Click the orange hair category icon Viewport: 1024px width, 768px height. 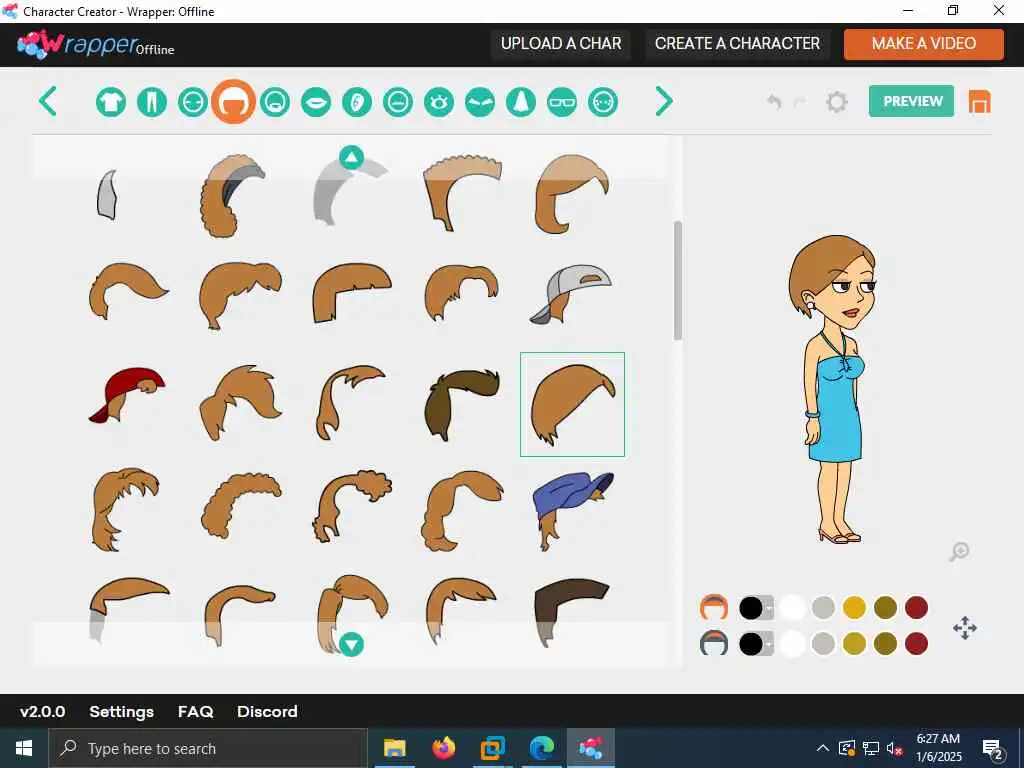[233, 102]
